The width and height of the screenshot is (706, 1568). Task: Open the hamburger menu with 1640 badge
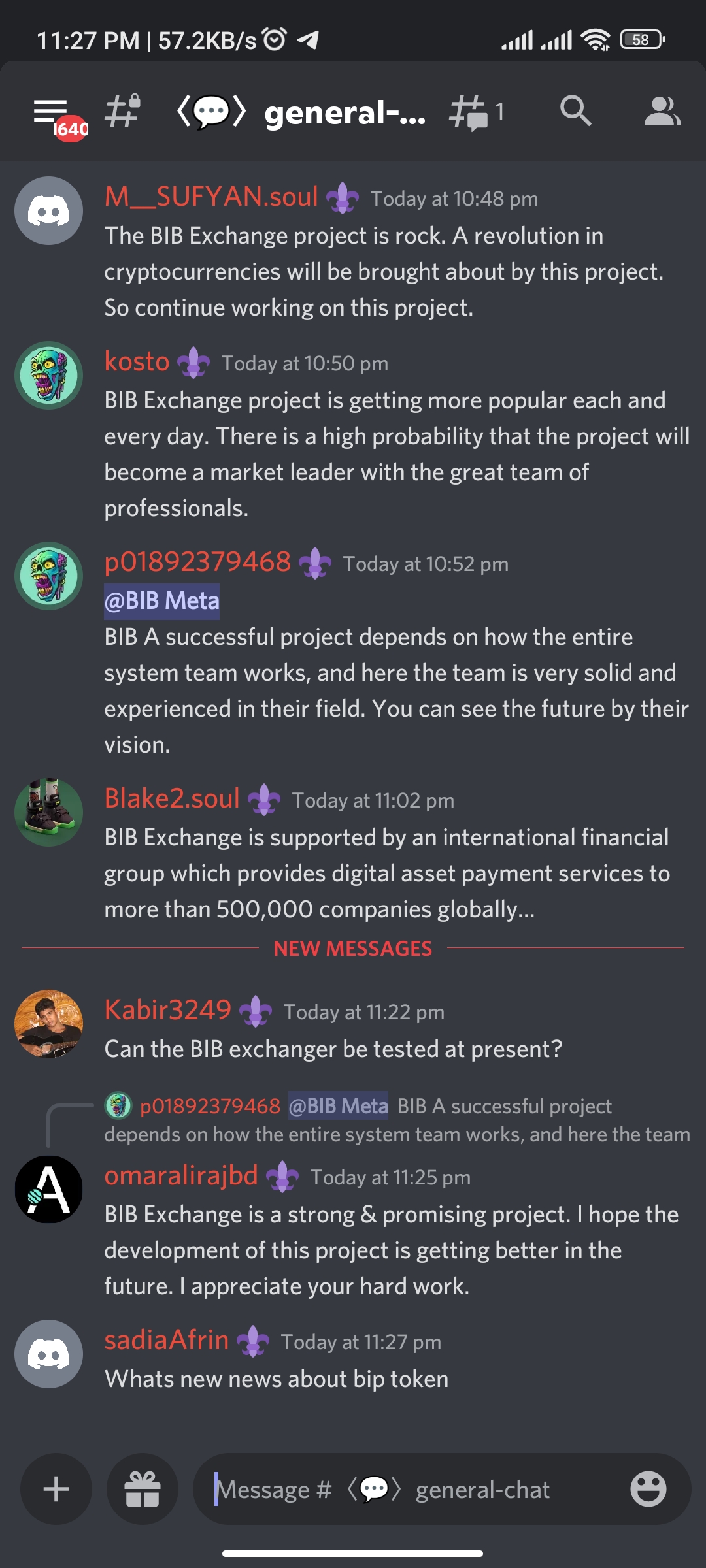click(x=55, y=114)
